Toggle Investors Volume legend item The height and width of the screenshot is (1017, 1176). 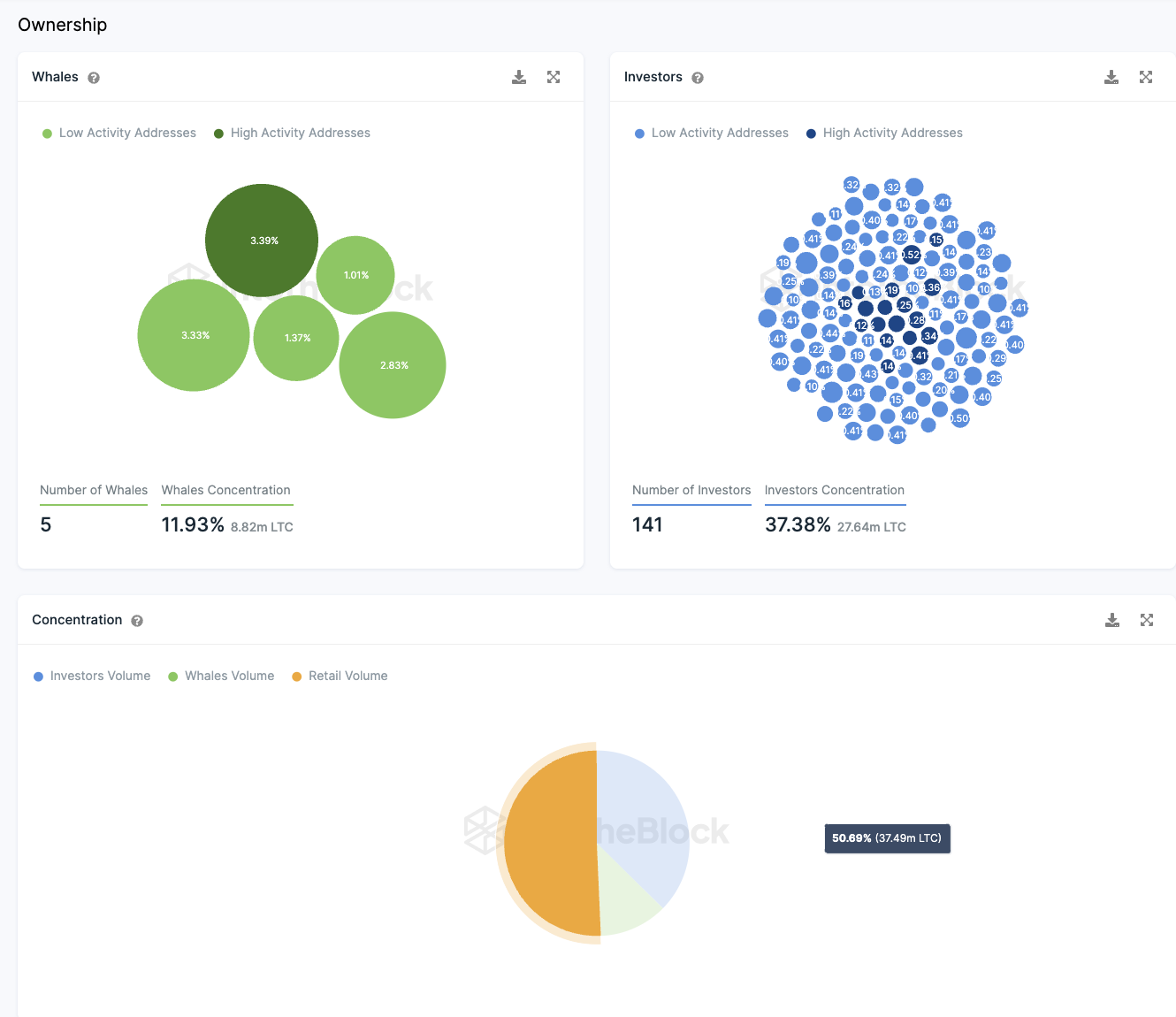point(92,676)
